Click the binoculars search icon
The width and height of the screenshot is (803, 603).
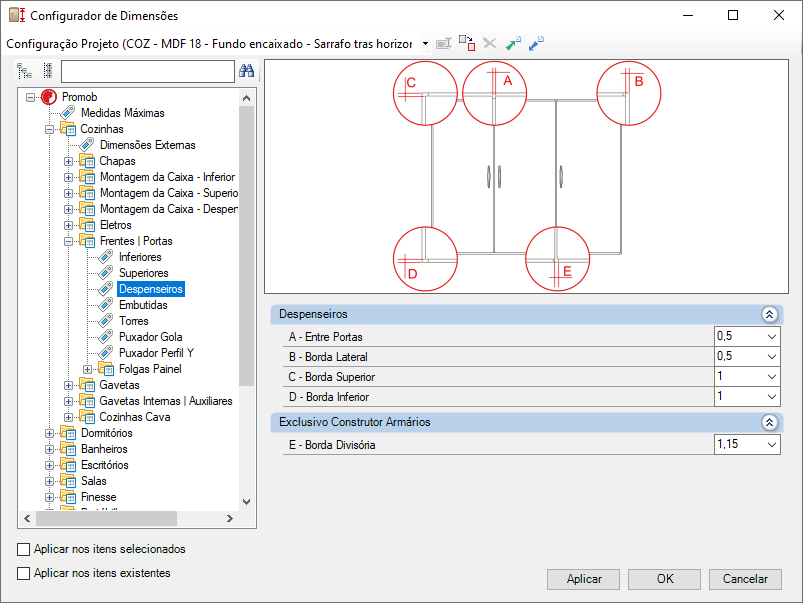(x=246, y=71)
